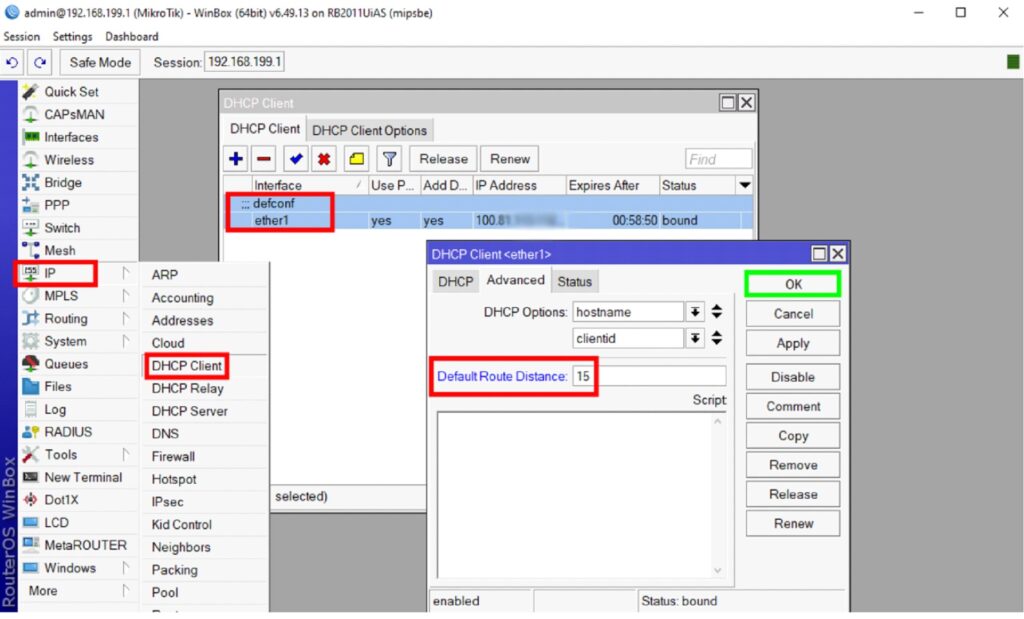Image resolution: width=1024 pixels, height=619 pixels.
Task: Click the red cross Disable icon
Action: coord(324,159)
